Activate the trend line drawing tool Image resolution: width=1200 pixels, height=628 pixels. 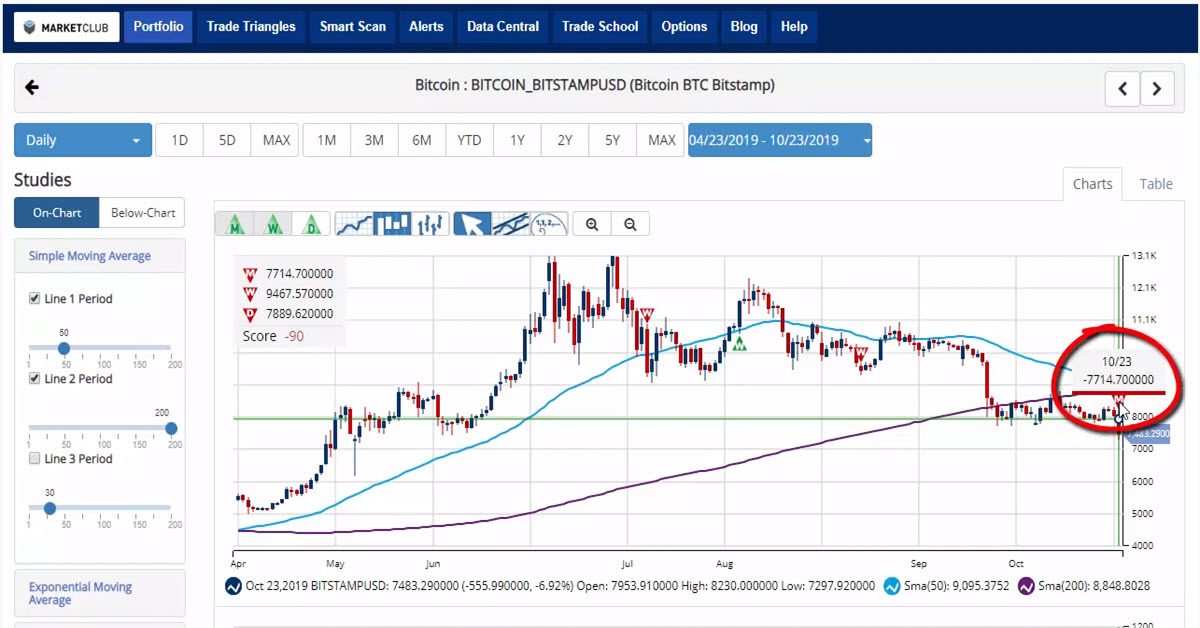pyautogui.click(x=510, y=224)
